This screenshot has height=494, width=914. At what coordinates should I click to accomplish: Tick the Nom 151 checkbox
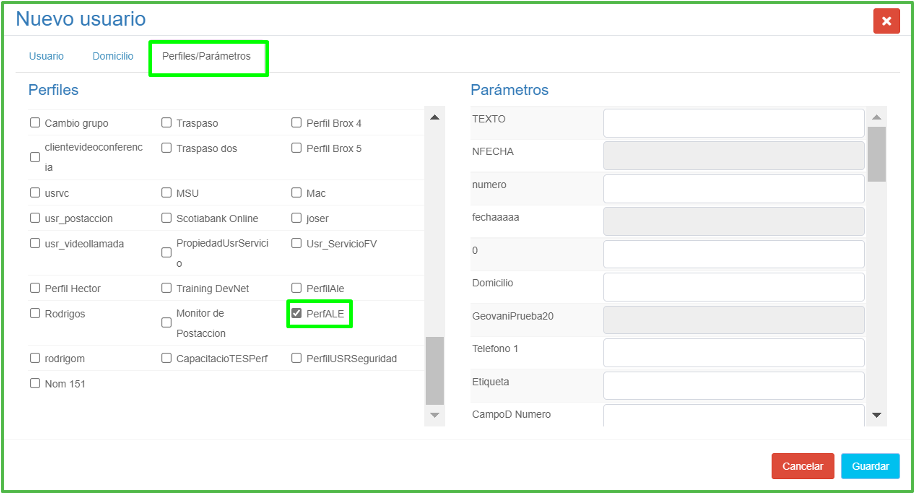[x=35, y=383]
